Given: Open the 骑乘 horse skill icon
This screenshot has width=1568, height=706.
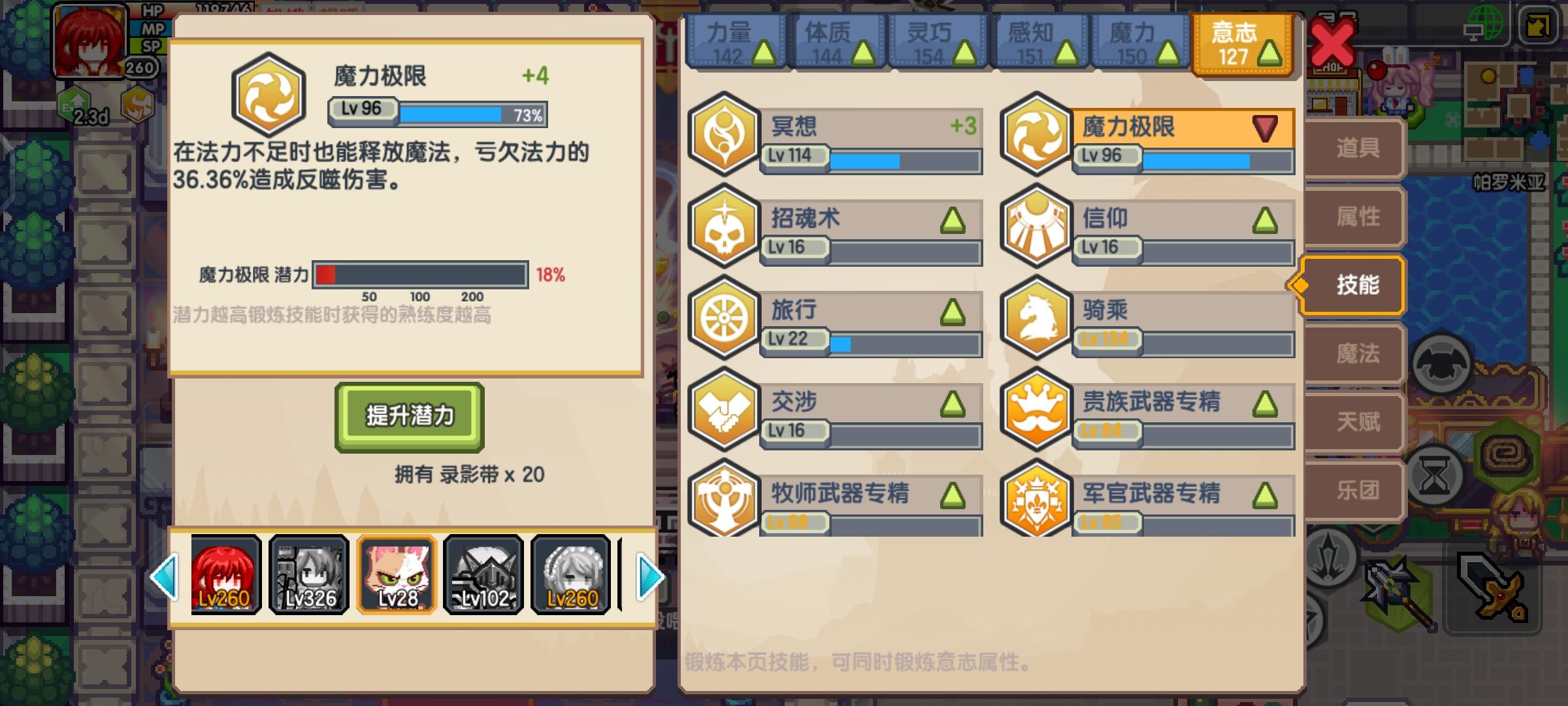Looking at the screenshot, I should [1036, 318].
